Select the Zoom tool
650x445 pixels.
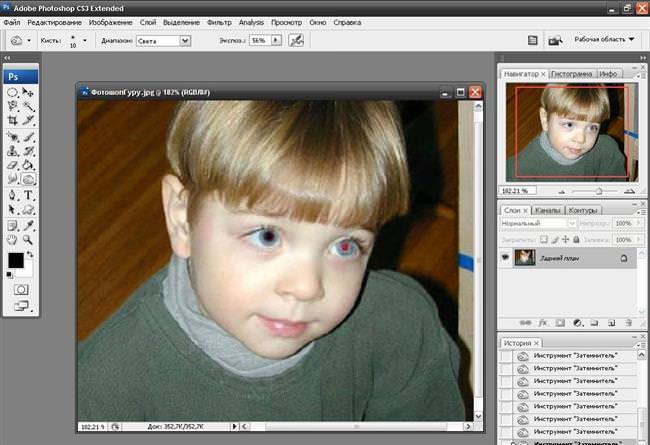pos(28,240)
